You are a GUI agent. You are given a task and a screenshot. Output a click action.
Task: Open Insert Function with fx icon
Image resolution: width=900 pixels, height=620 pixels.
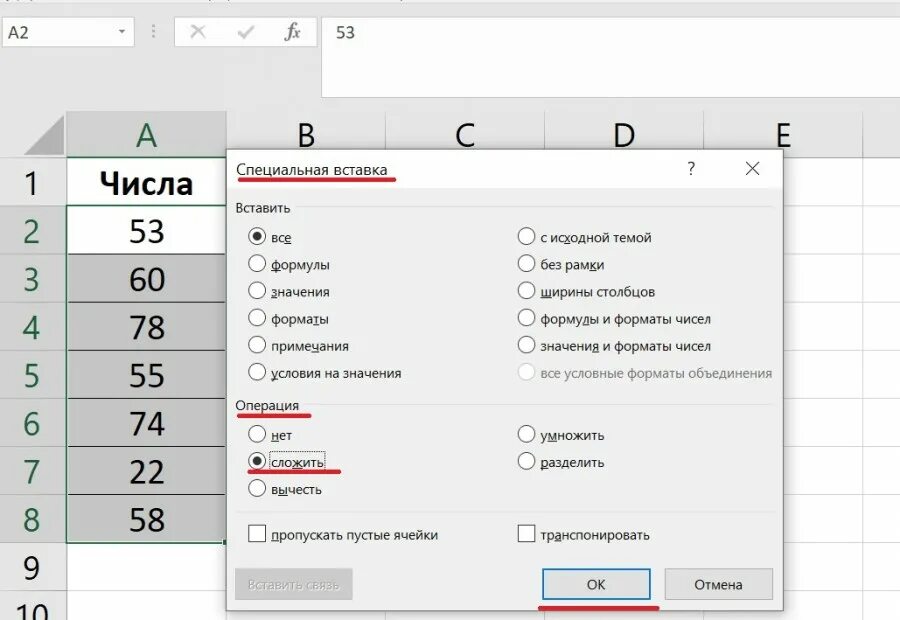coord(292,32)
